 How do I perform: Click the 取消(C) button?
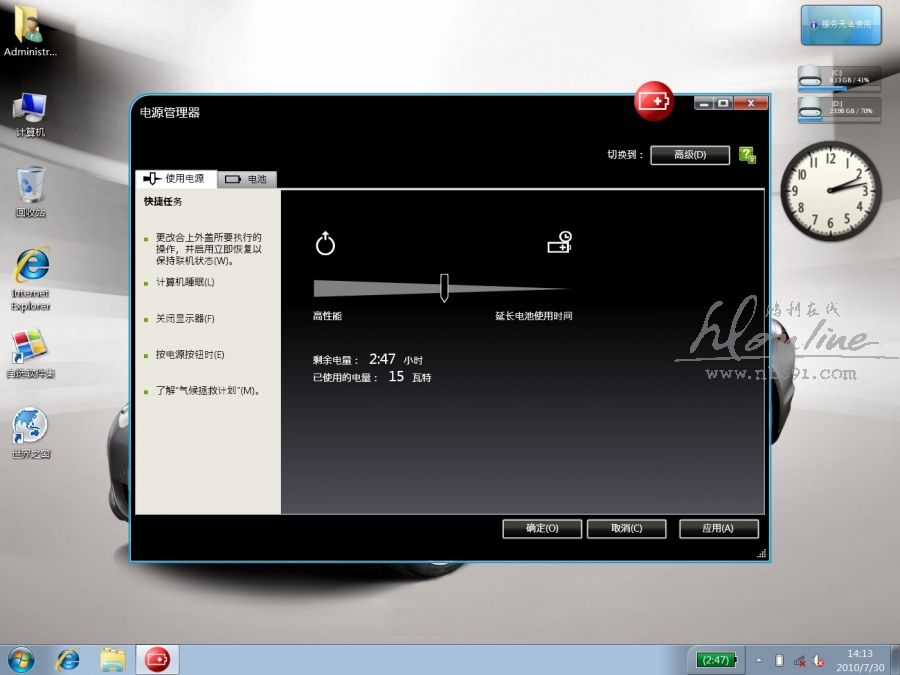[x=627, y=529]
